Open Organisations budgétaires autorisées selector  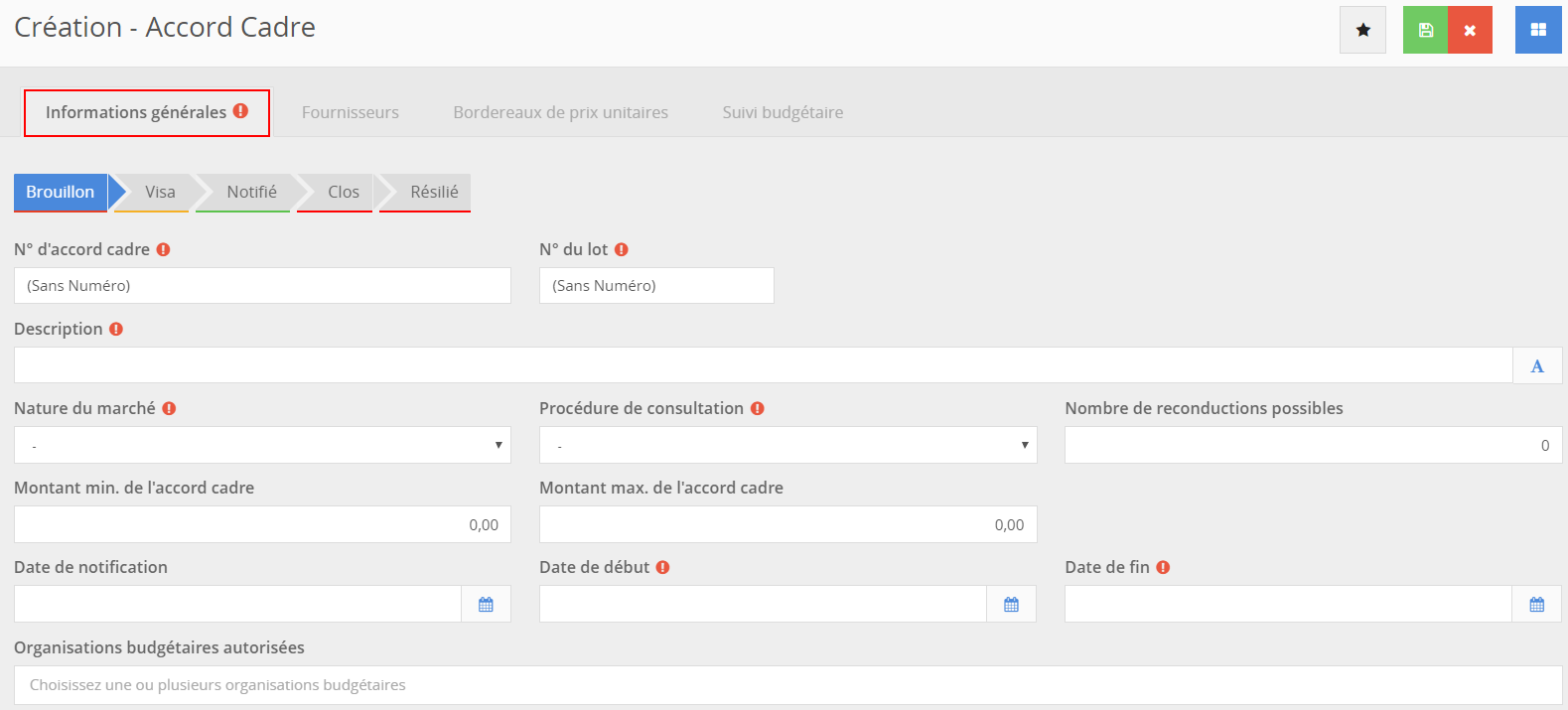787,685
